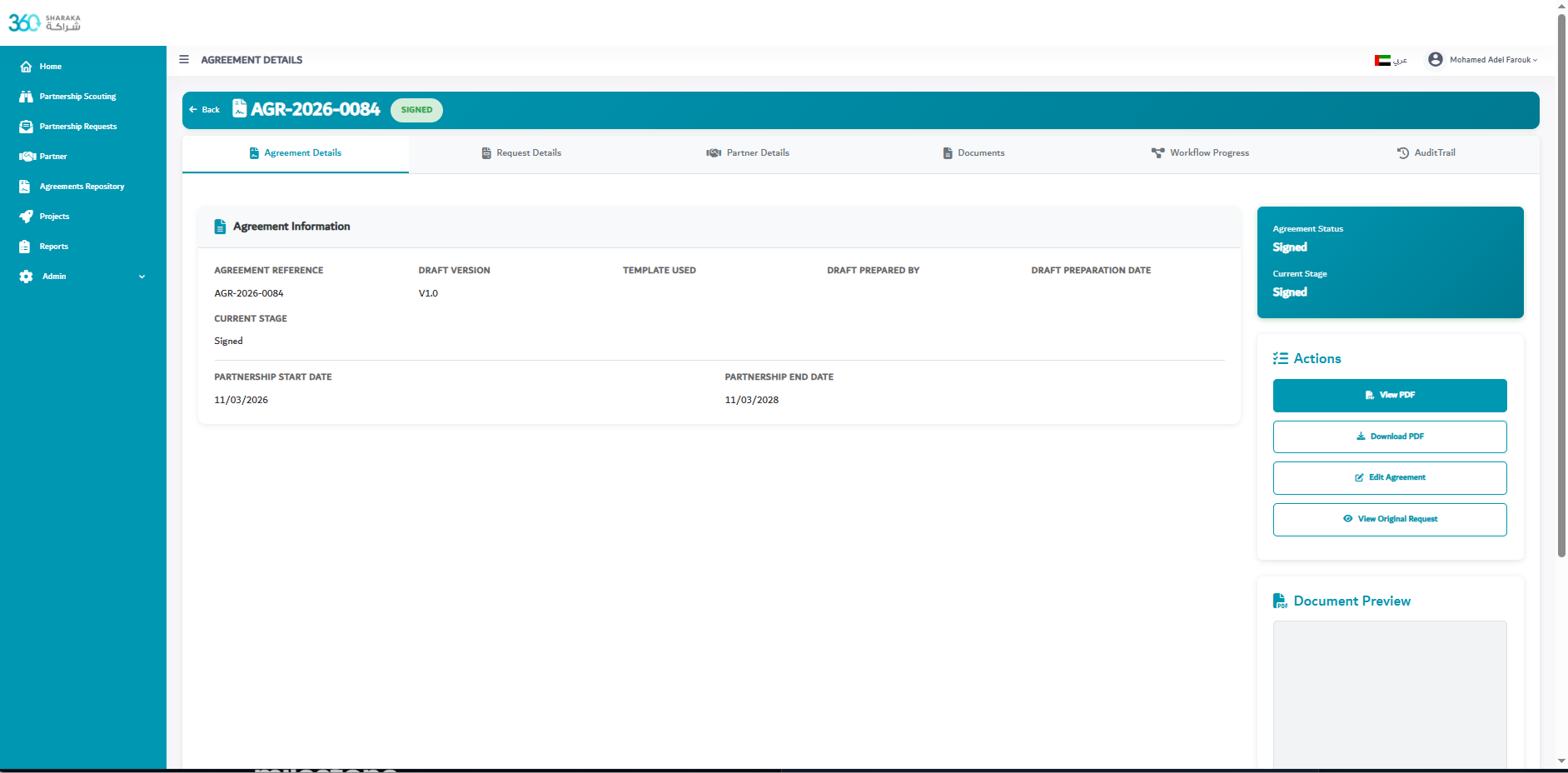Click the Actions checklist icon

pyautogui.click(x=1281, y=359)
